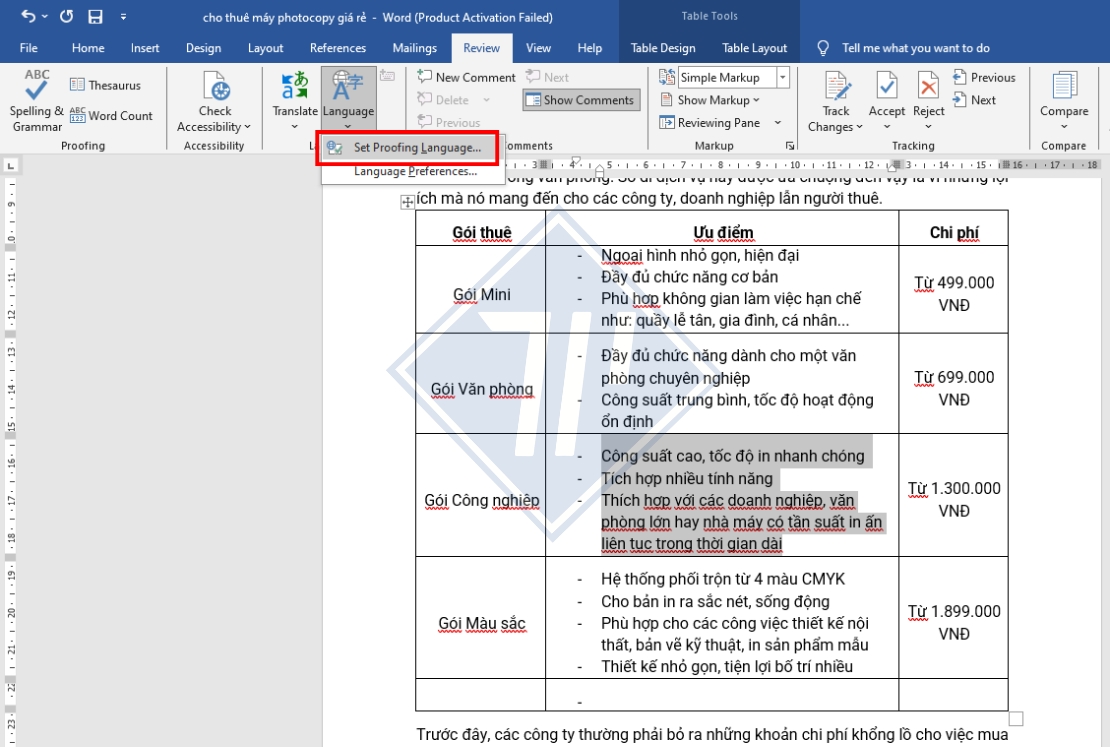Expand Check Accessibility dropdown arrow

point(247,127)
